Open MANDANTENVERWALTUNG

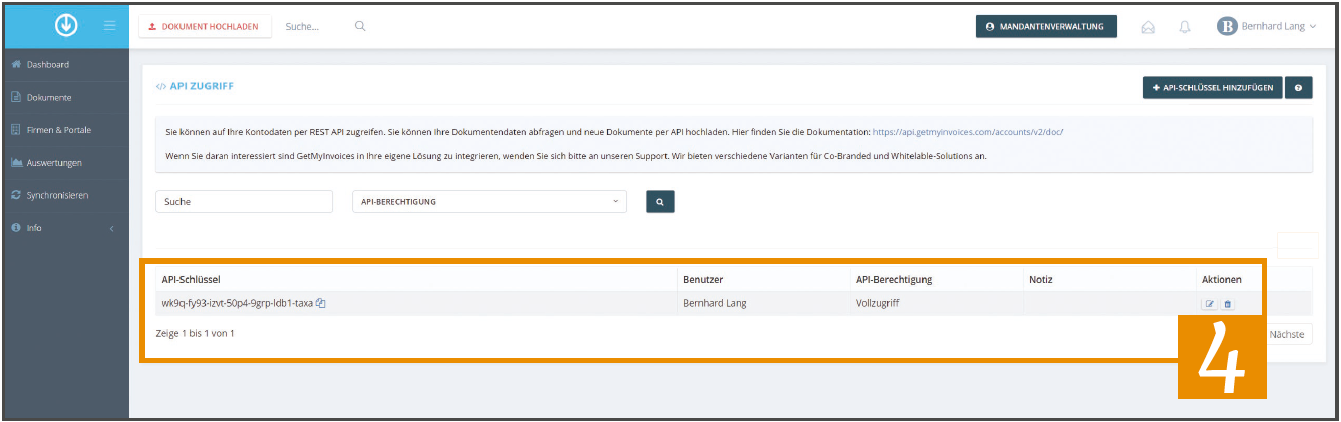click(x=1046, y=27)
